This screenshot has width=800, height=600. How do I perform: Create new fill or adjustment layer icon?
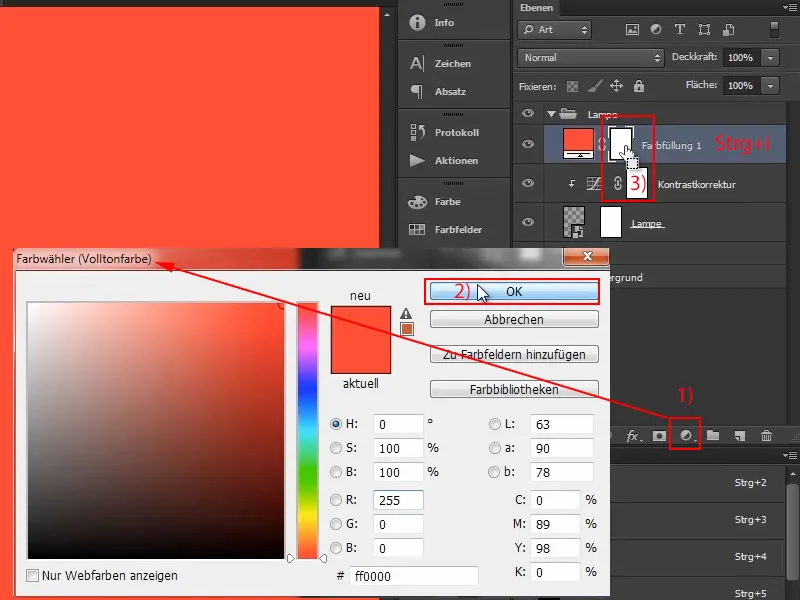click(686, 436)
